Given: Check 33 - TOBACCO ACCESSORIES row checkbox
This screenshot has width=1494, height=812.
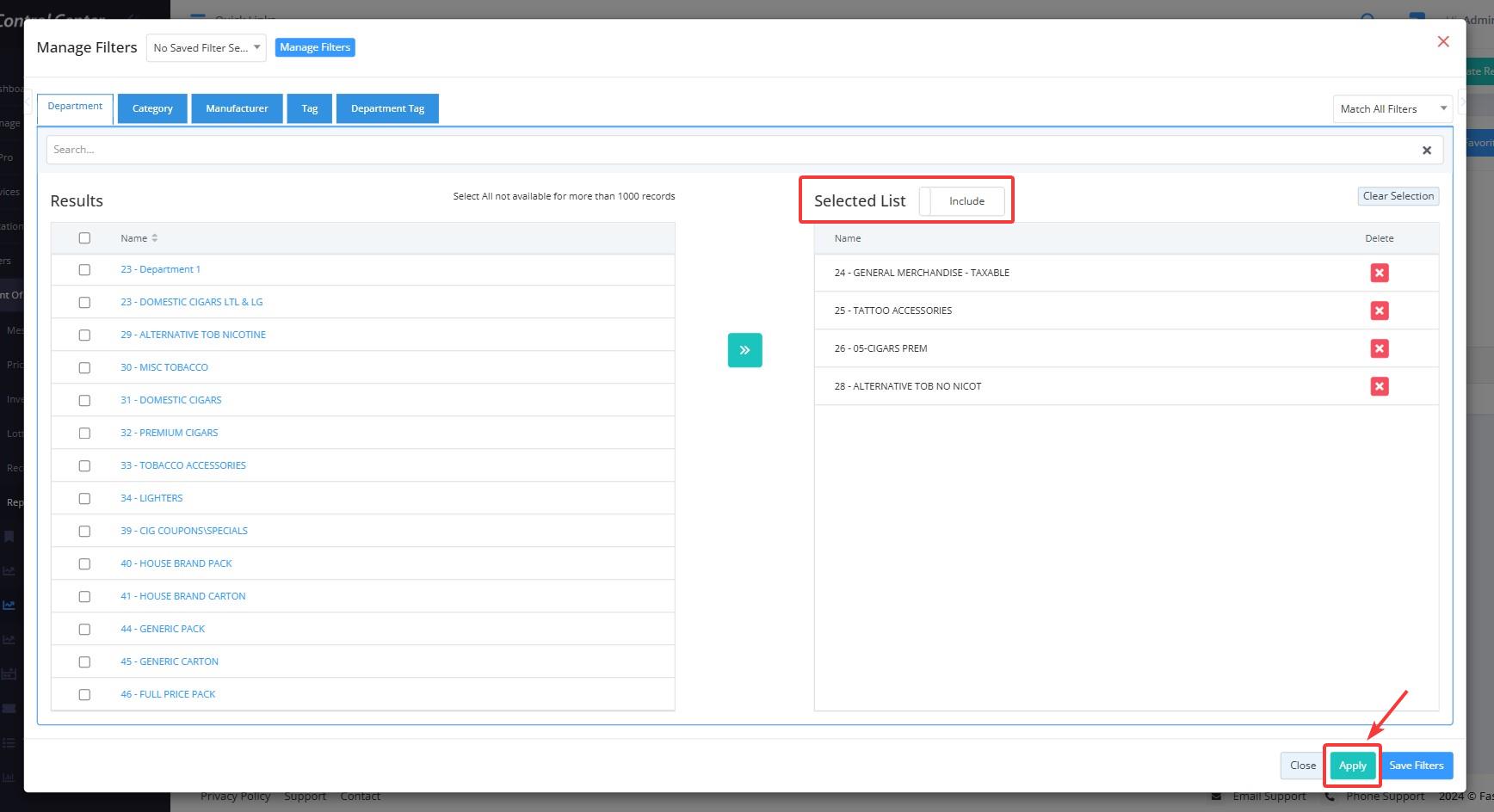Looking at the screenshot, I should [x=84, y=466].
